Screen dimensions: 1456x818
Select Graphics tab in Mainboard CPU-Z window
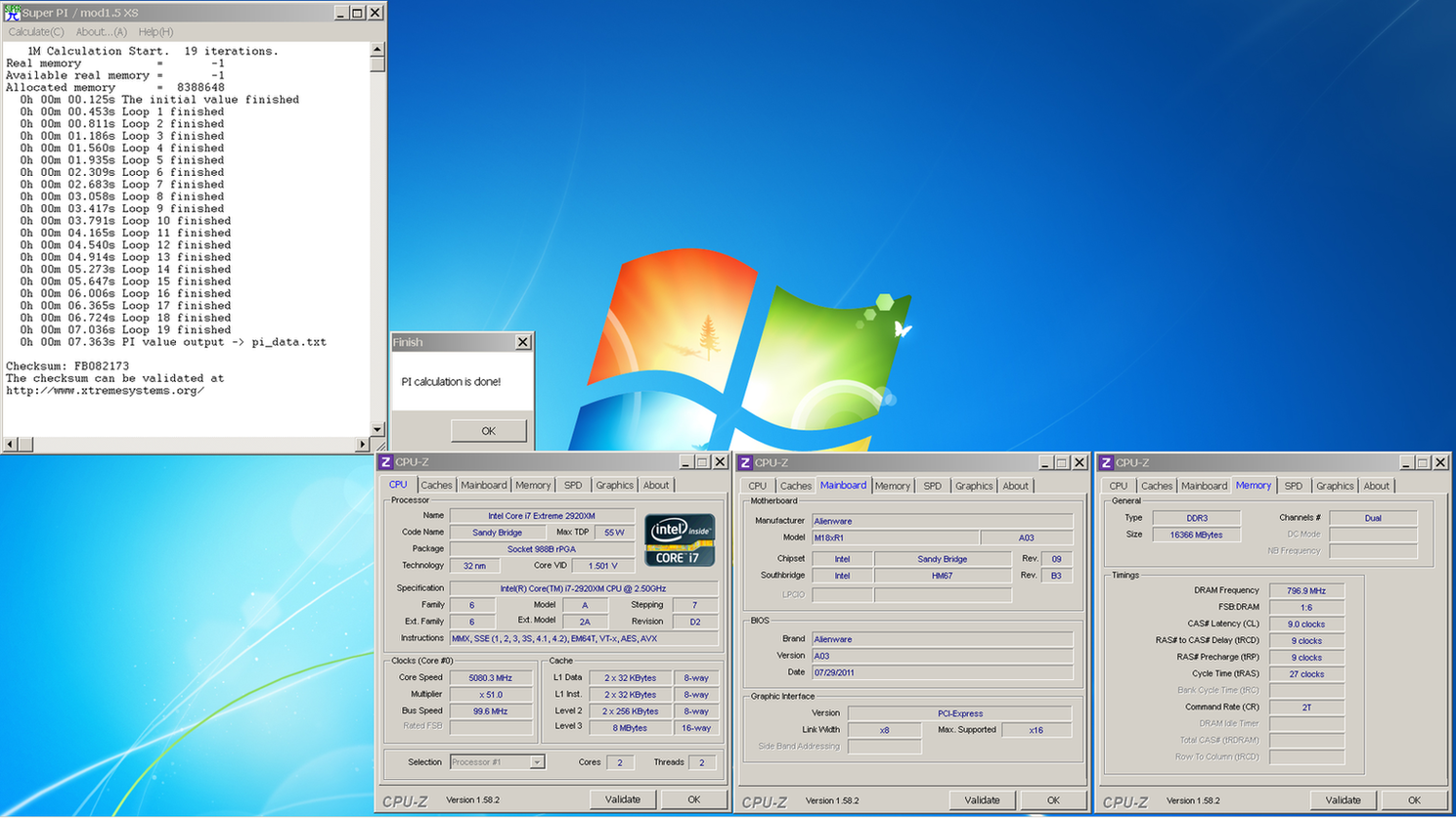pos(974,487)
